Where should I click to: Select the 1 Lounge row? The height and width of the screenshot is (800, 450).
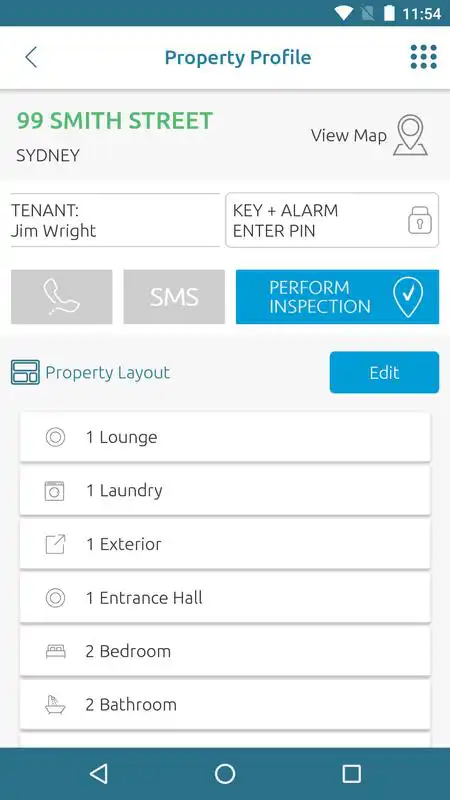[225, 437]
